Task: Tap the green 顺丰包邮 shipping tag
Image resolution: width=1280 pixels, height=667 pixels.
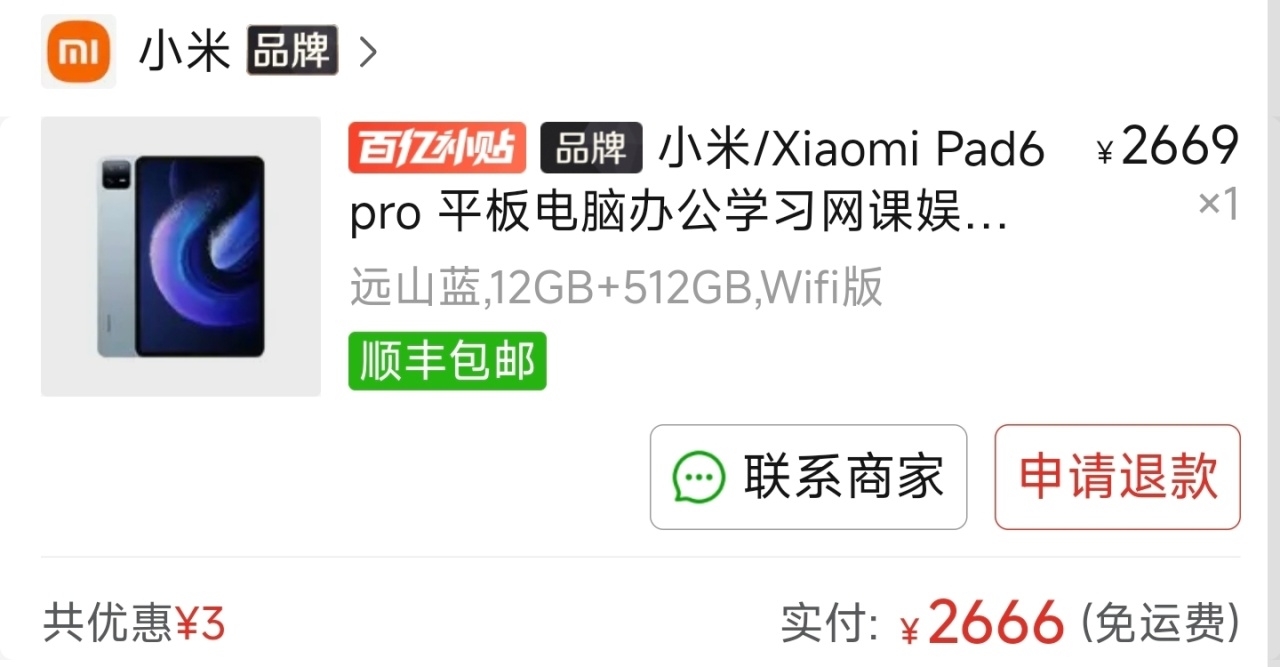Action: (x=447, y=361)
